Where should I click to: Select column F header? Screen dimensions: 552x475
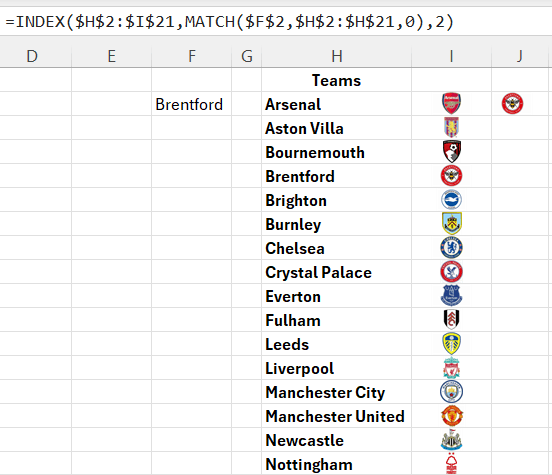pos(192,56)
